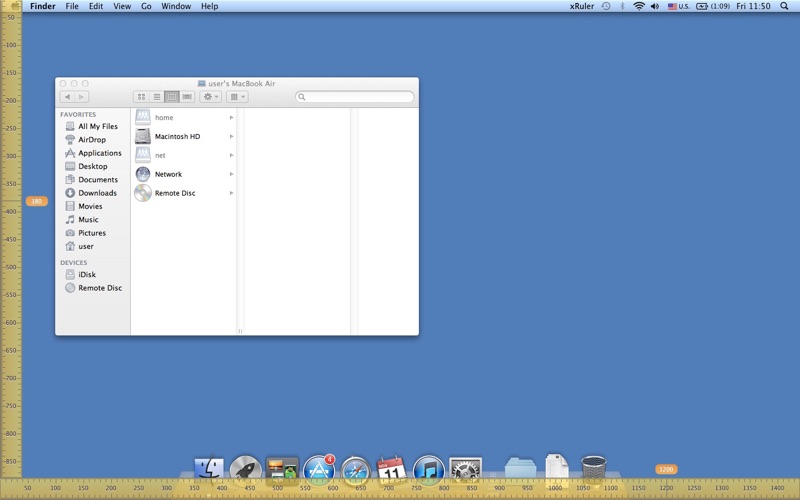Open Safari from the Dock
The width and height of the screenshot is (800, 500).
tap(356, 470)
